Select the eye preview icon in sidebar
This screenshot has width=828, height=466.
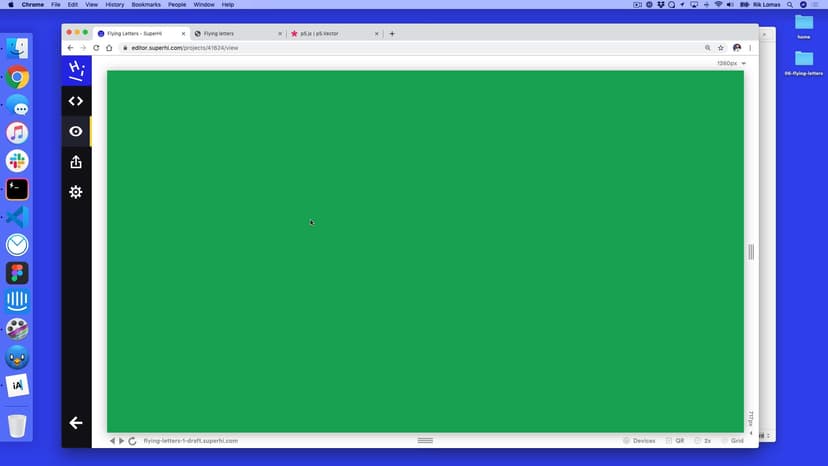click(76, 131)
